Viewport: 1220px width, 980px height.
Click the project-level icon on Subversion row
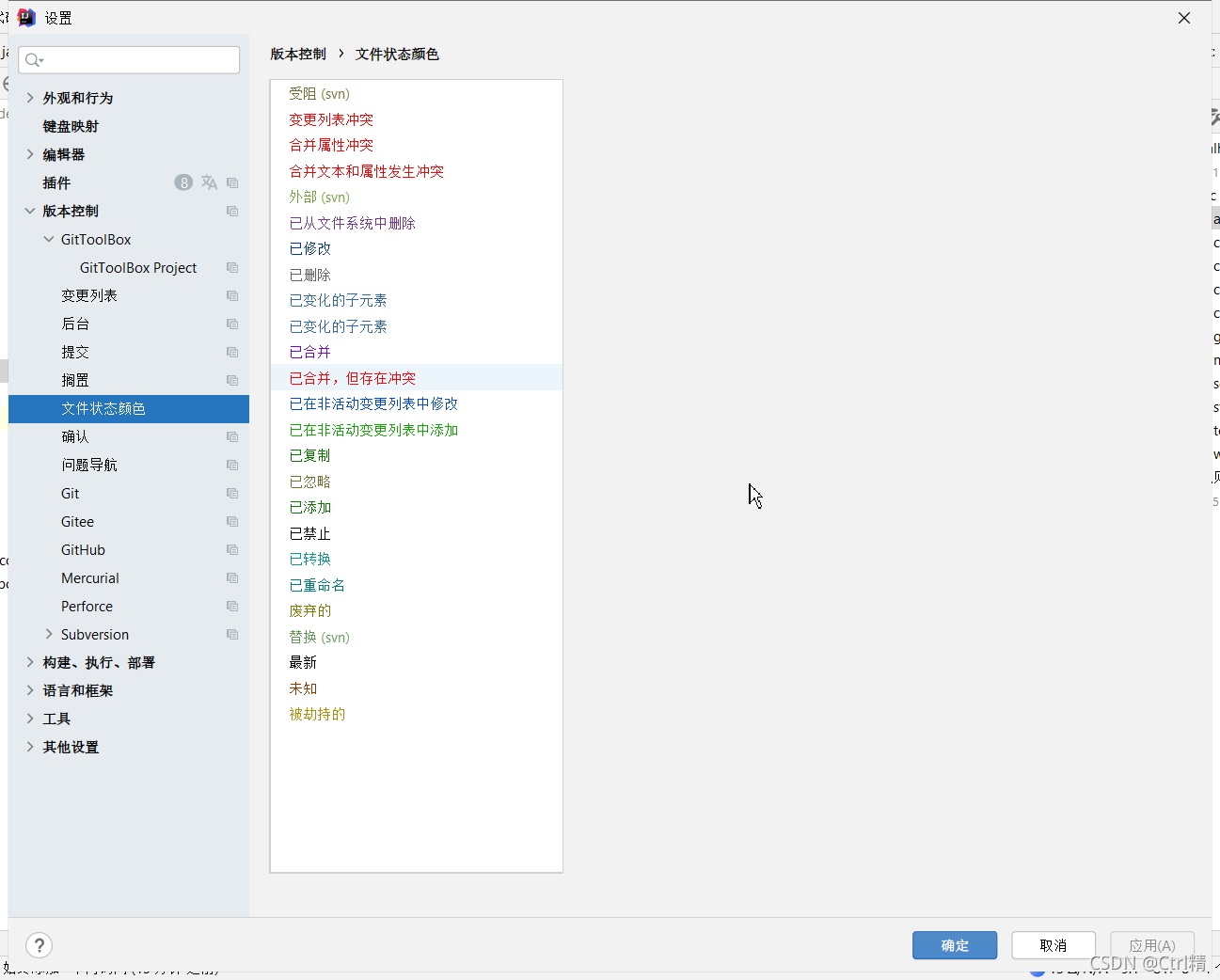[232, 634]
